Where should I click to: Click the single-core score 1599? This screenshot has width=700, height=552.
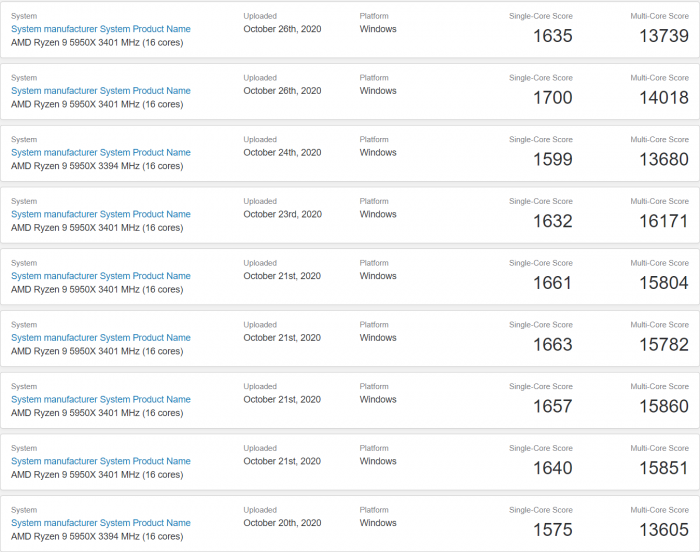pyautogui.click(x=552, y=160)
